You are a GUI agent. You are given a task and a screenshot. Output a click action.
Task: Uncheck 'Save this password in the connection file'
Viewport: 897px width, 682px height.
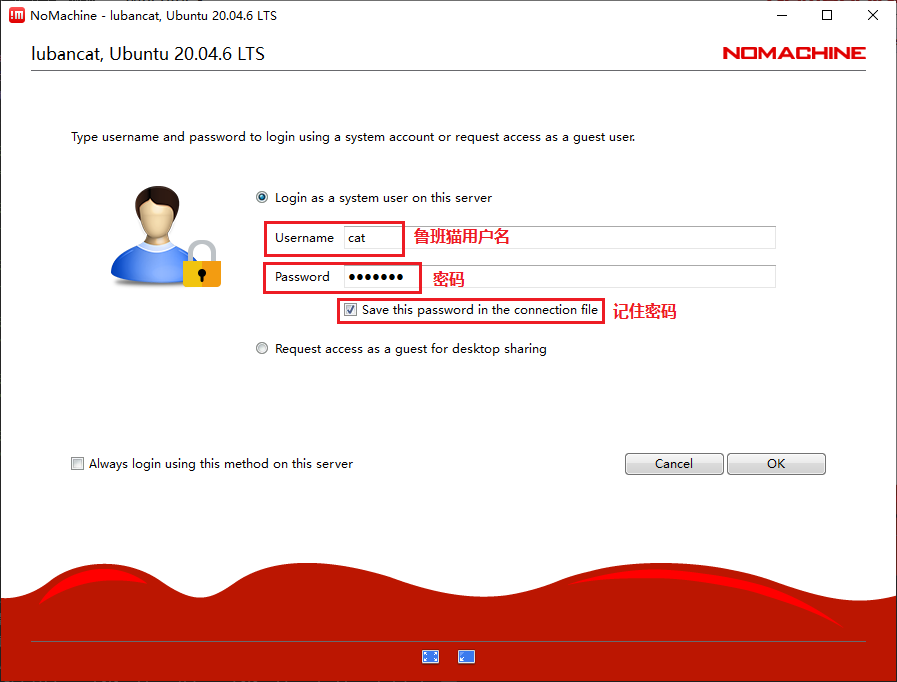(350, 310)
